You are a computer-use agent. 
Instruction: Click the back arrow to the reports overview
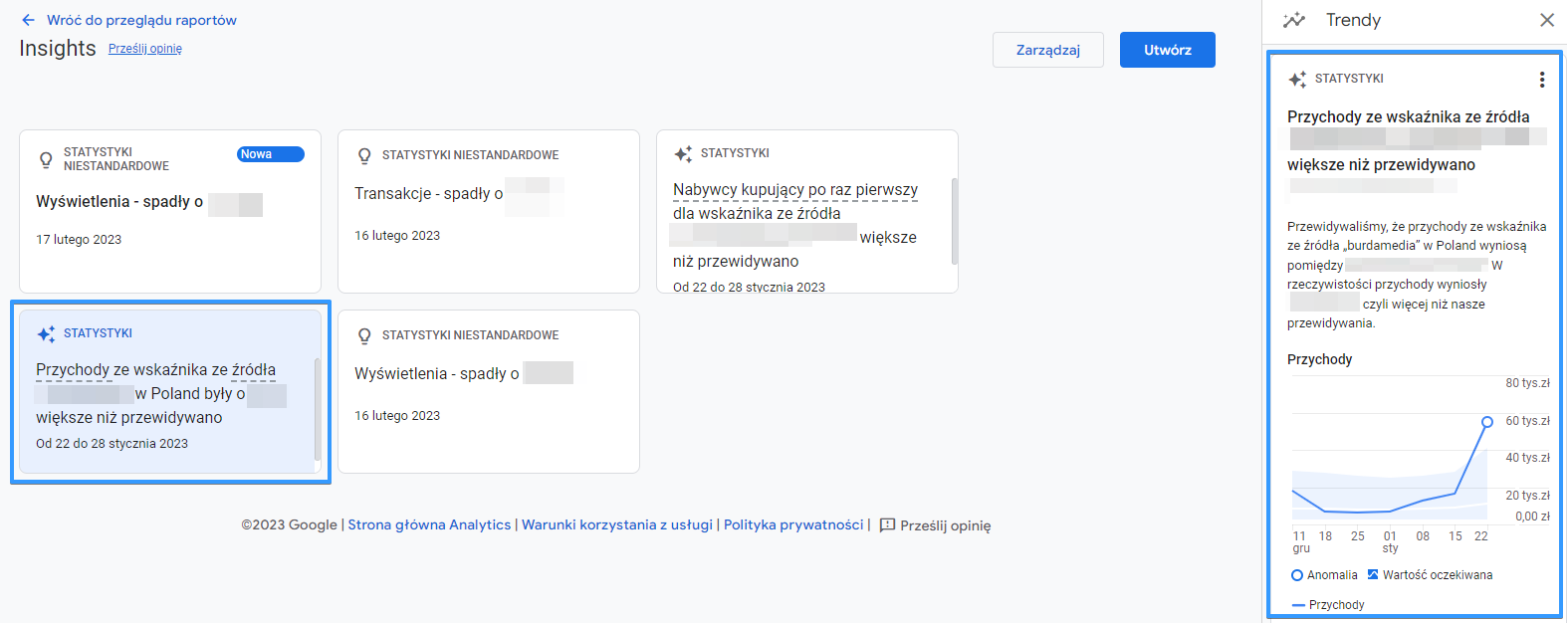click(28, 20)
